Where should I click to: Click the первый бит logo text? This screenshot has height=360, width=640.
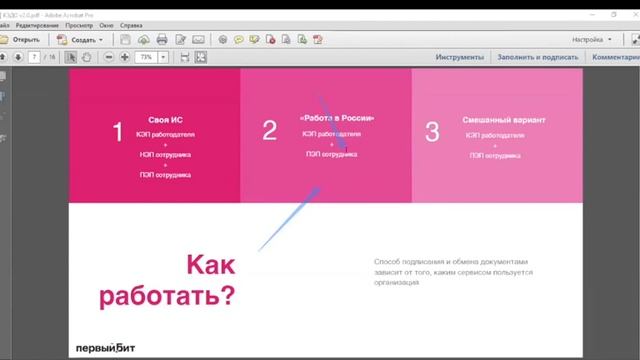tap(105, 348)
